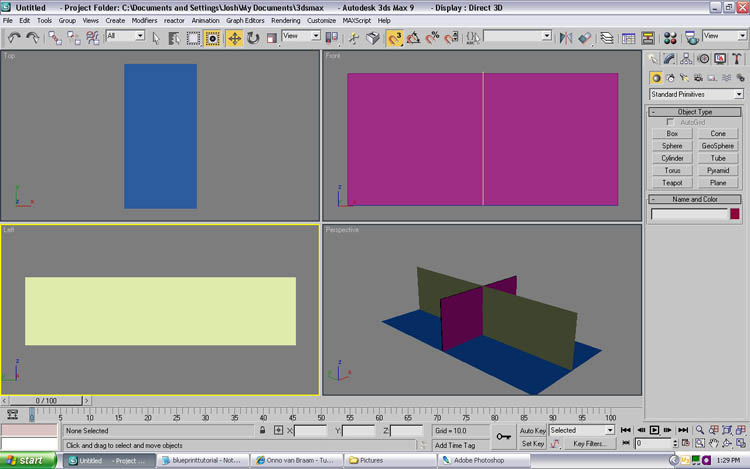
Task: Open the Hierarchy panel tab
Action: [686, 59]
